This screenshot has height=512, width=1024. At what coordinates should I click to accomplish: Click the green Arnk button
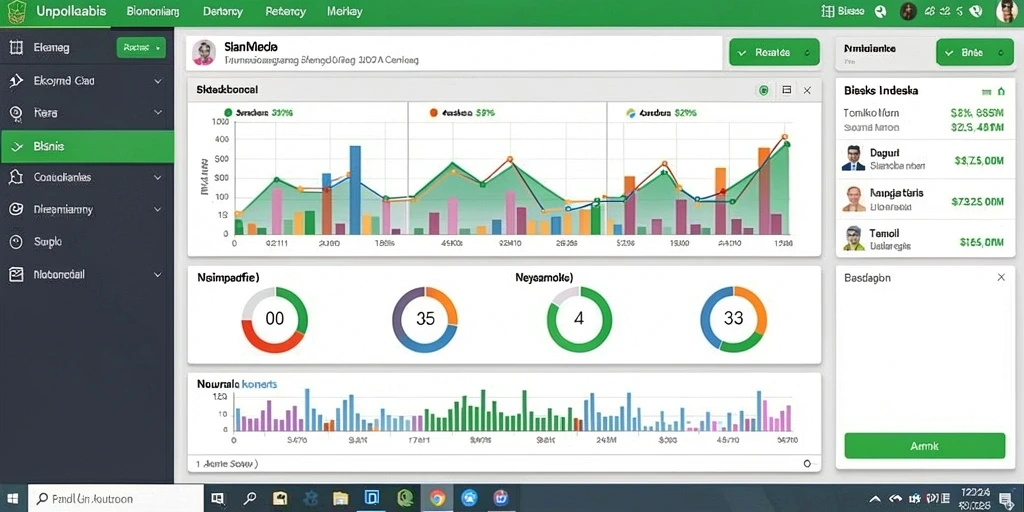tap(924, 446)
